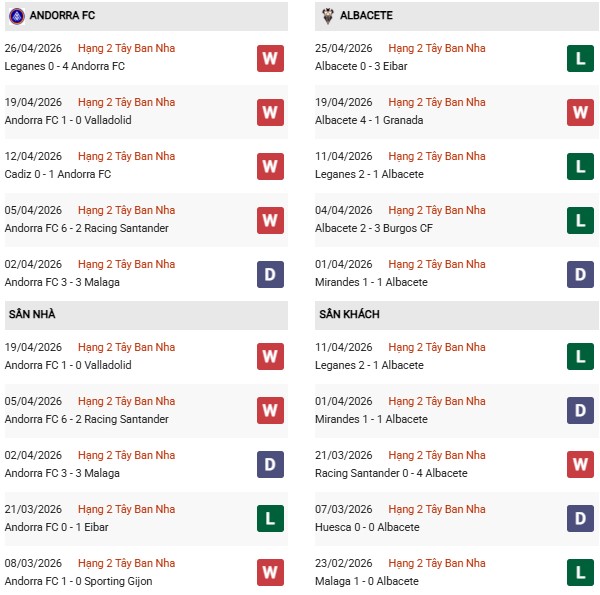600x595 pixels.
Task: Open the Albacete 4 - 1 Granada match
Action: [x=369, y=120]
